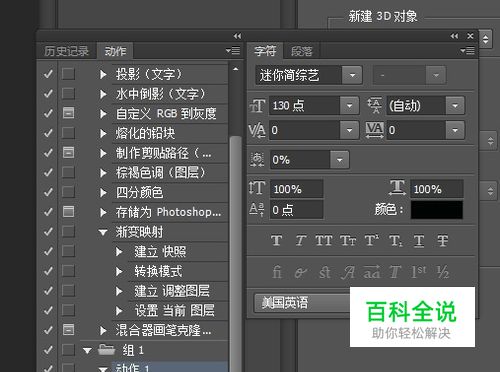Open the text color swatch
This screenshot has width=500, height=372.
tap(437, 210)
